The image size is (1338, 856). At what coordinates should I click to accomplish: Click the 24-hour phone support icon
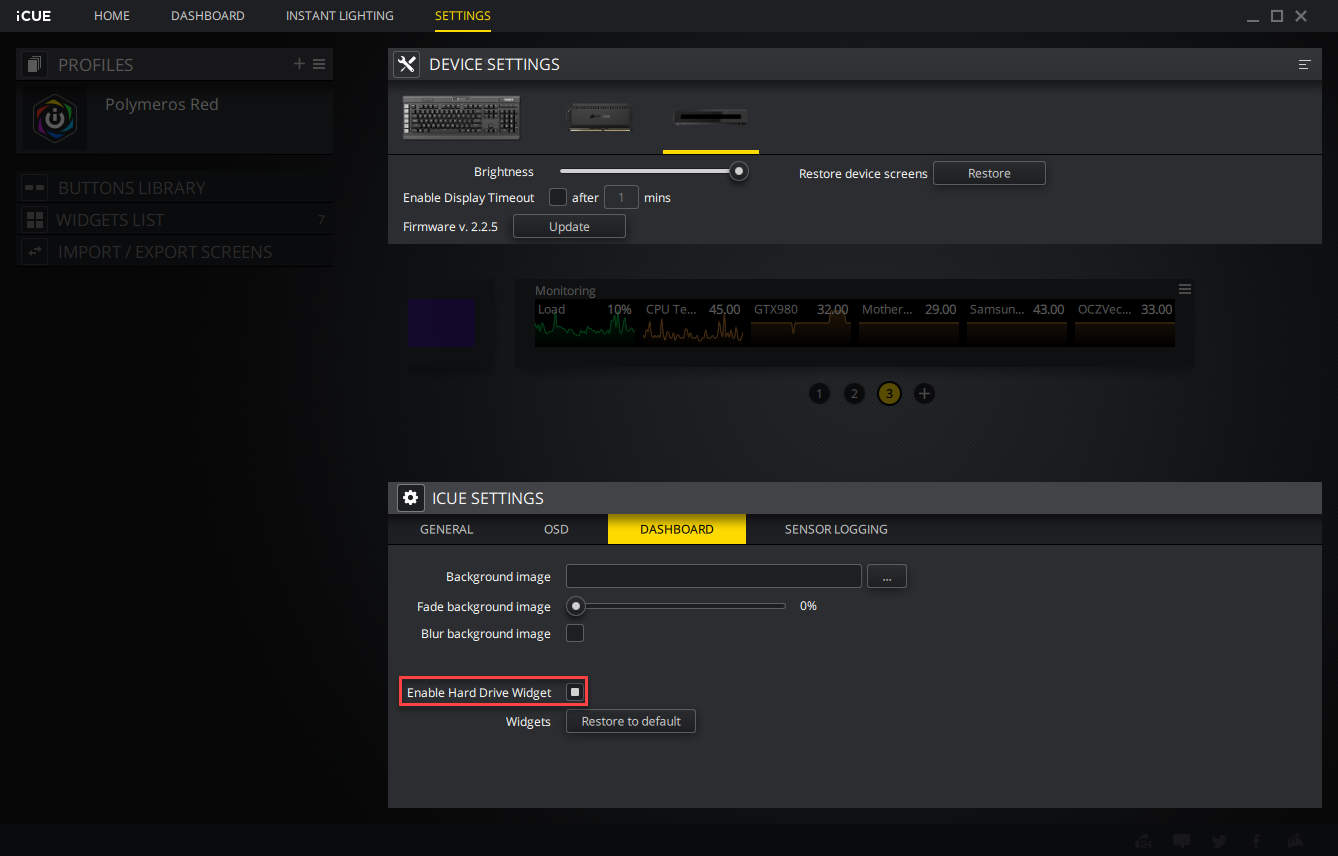(1144, 841)
